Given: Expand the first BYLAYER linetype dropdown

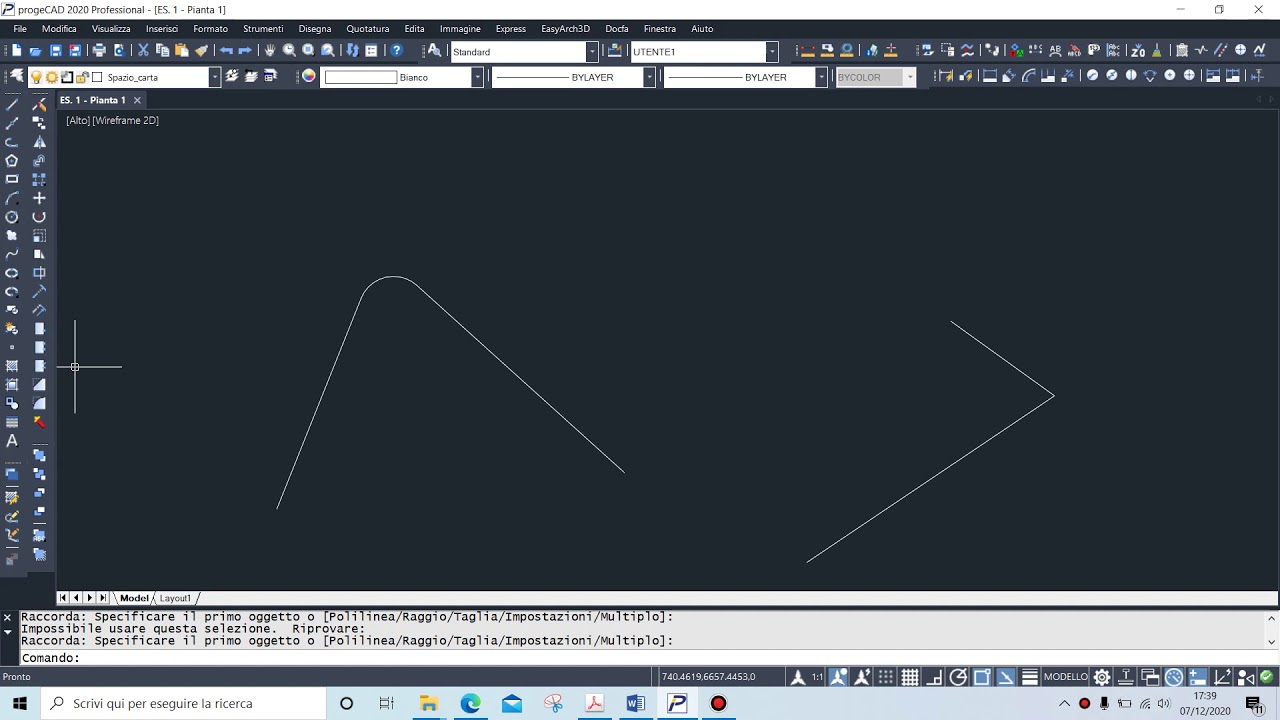Looking at the screenshot, I should click(x=649, y=77).
